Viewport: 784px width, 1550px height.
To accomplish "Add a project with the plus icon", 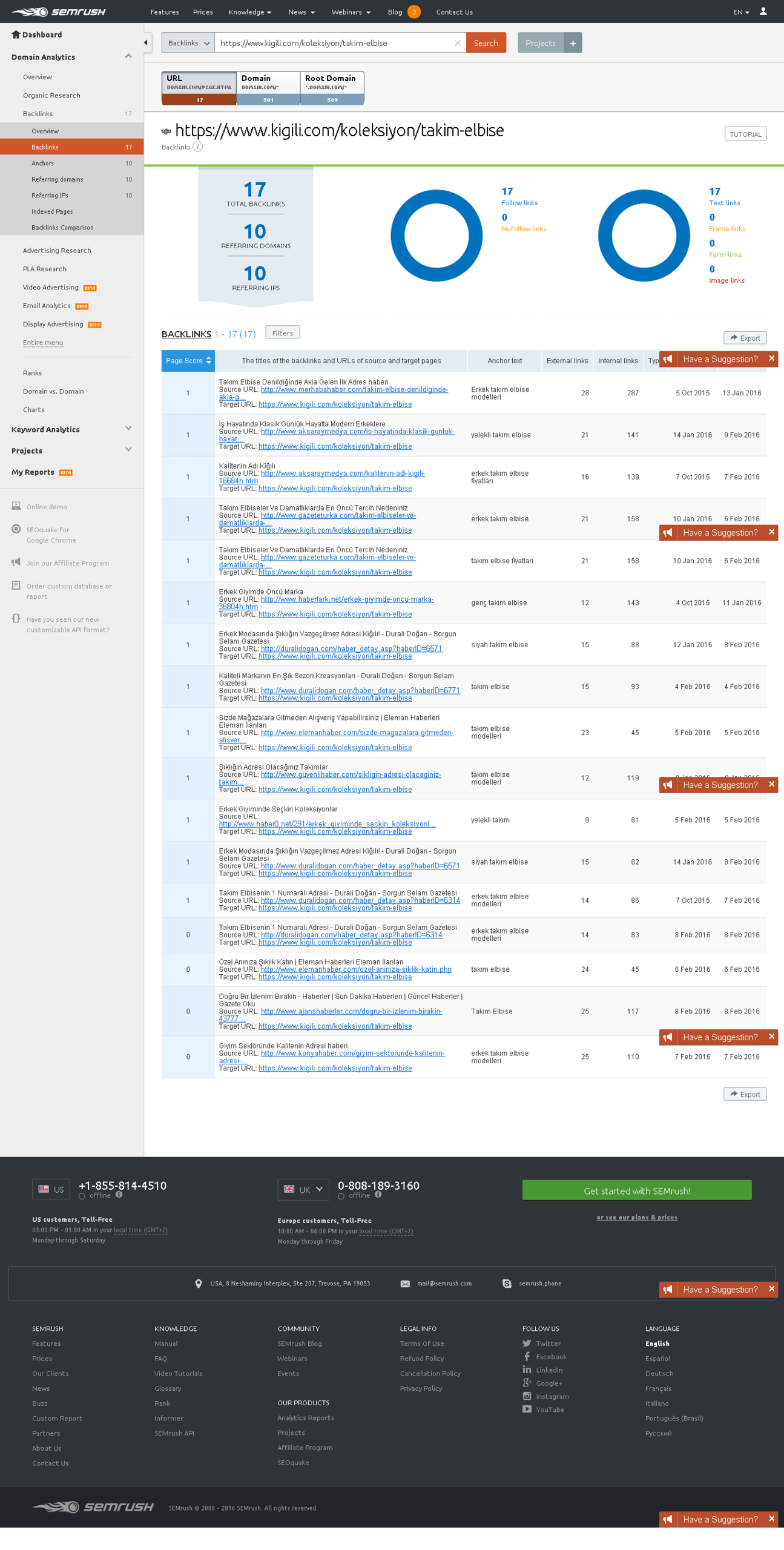I will tap(572, 43).
